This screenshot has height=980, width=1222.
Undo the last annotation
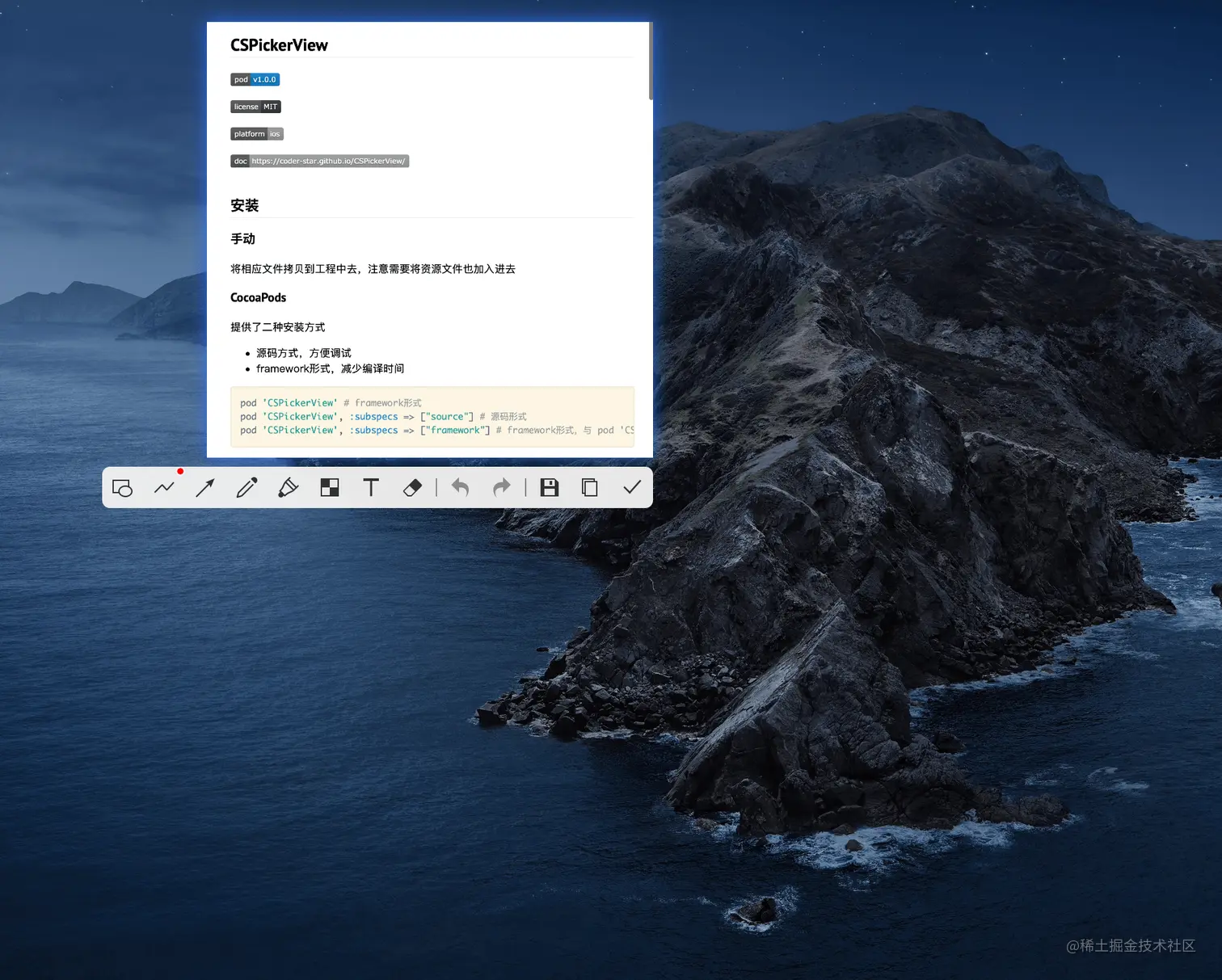pos(461,487)
